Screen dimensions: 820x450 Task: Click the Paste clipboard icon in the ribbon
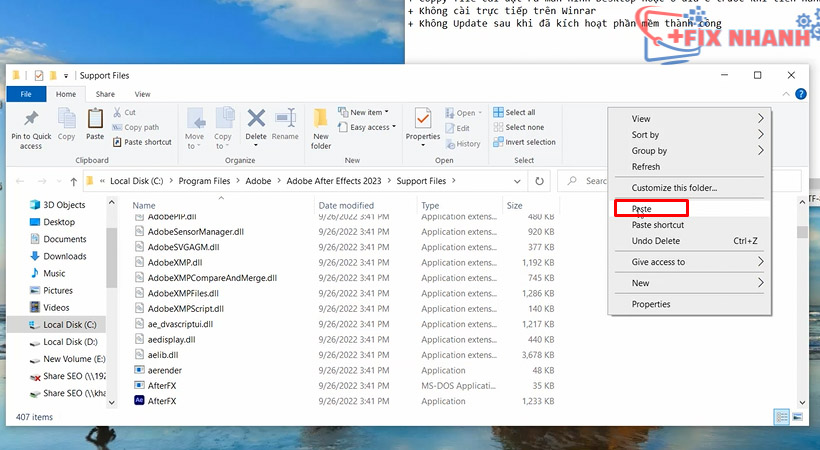[x=95, y=118]
